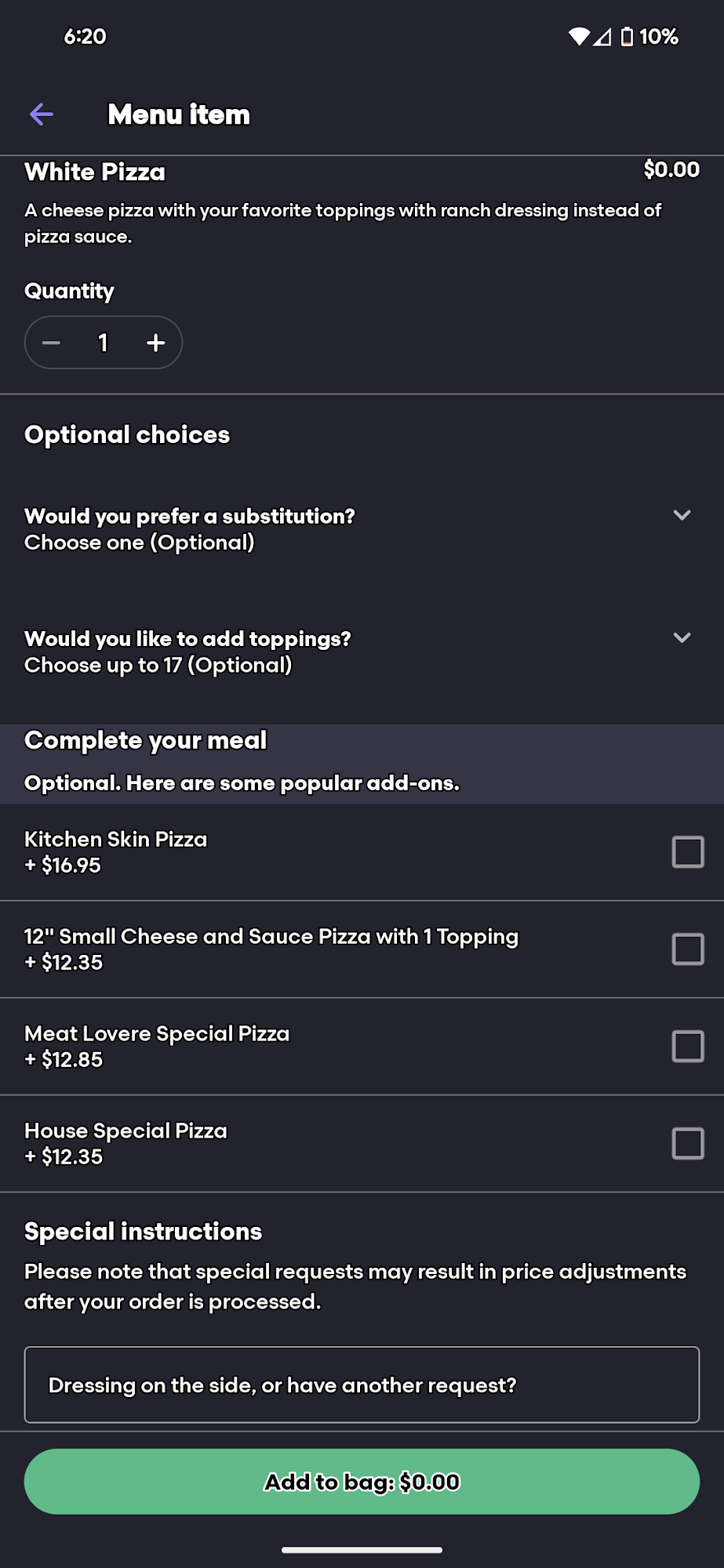This screenshot has height=1568, width=724.
Task: Open 'Would you like to add toppings?' section
Action: tap(188, 652)
